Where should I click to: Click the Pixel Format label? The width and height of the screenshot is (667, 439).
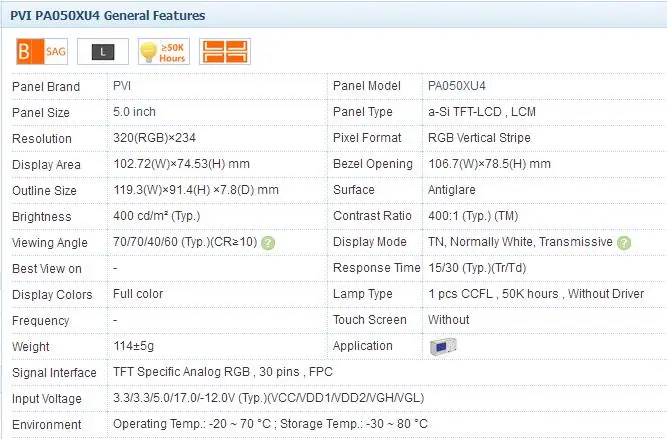pos(367,138)
